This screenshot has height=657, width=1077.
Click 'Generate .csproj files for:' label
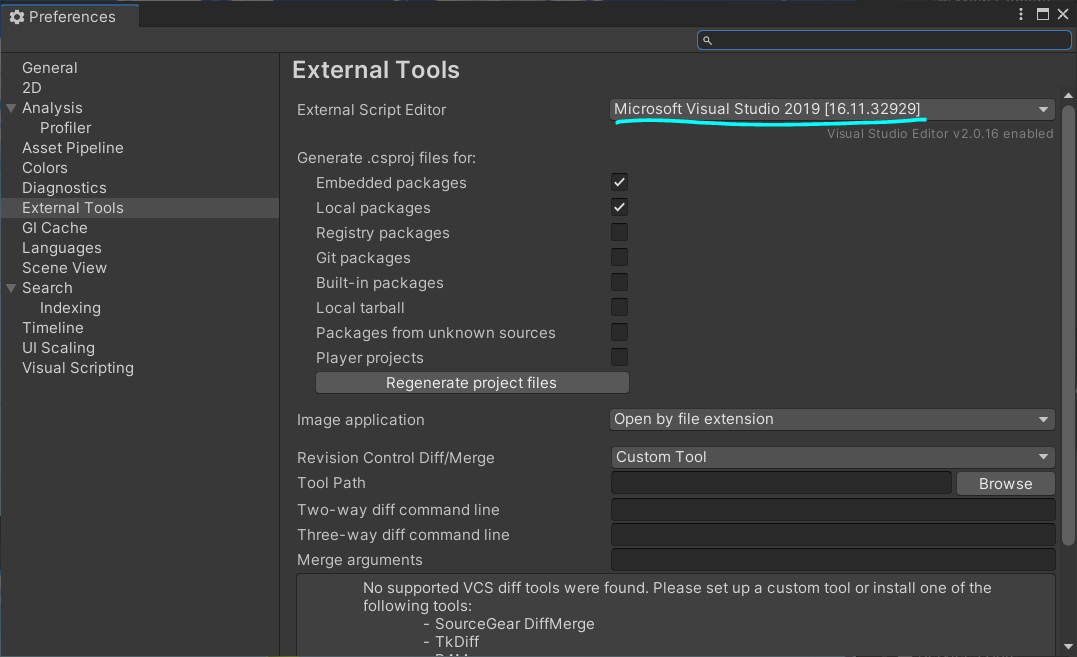pyautogui.click(x=386, y=158)
